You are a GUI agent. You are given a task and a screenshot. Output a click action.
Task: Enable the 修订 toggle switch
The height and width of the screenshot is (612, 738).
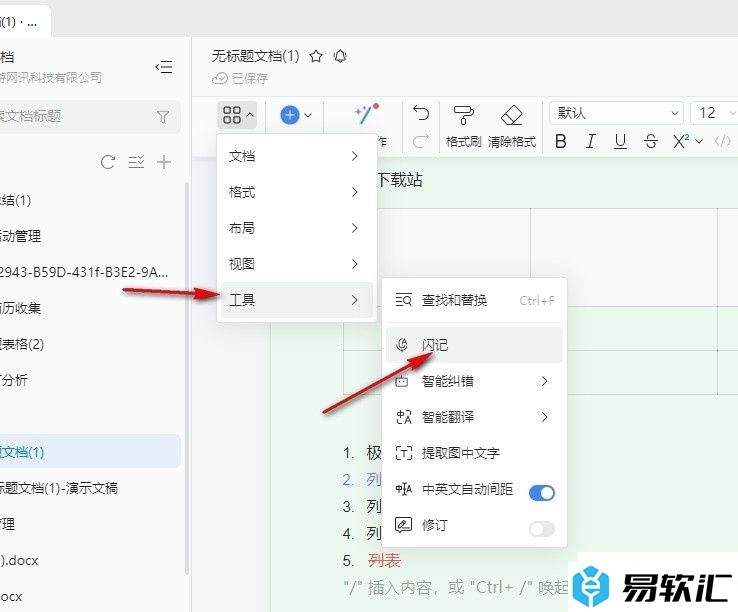541,528
